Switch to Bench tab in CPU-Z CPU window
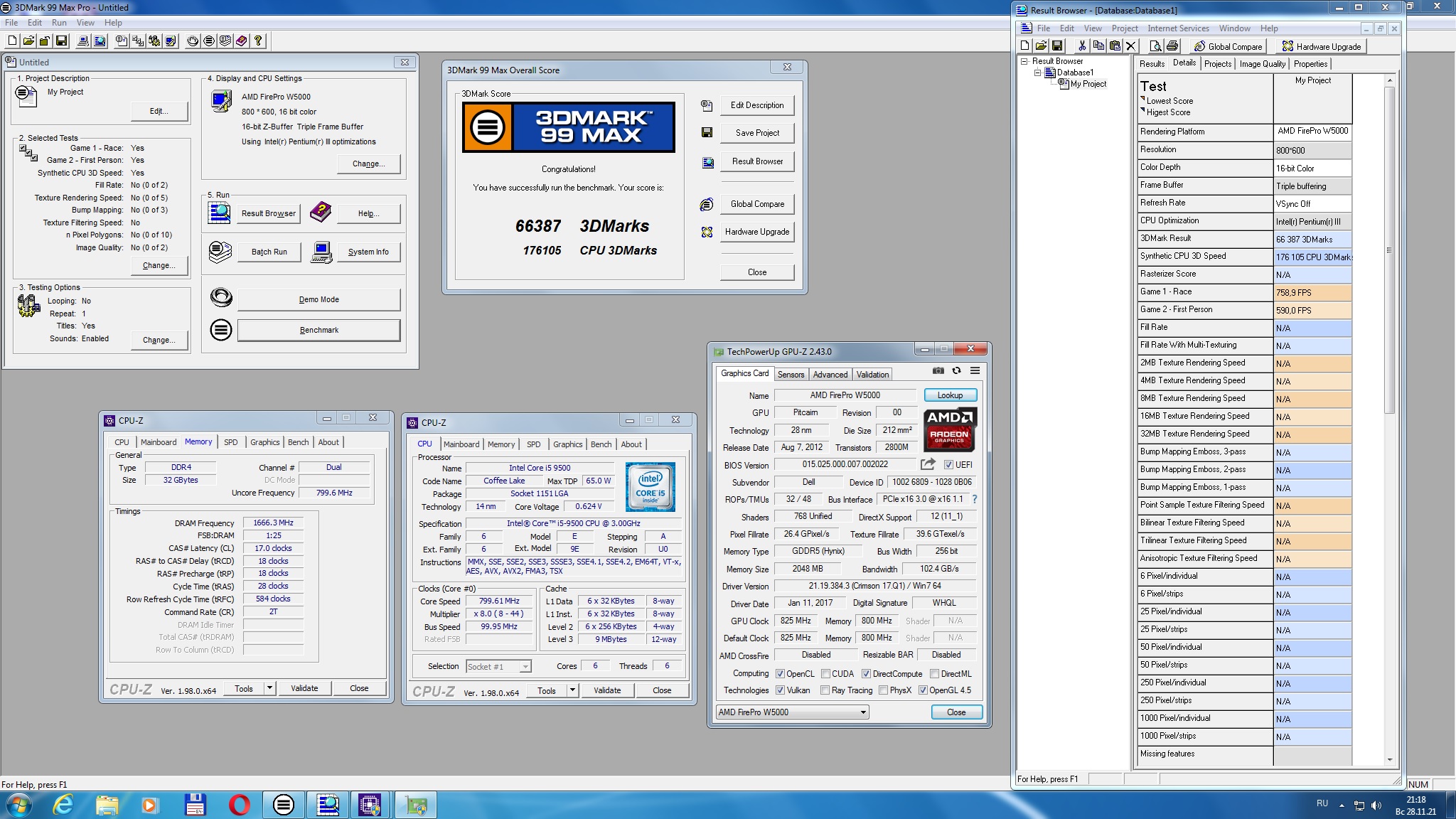1456x819 pixels. [x=601, y=444]
